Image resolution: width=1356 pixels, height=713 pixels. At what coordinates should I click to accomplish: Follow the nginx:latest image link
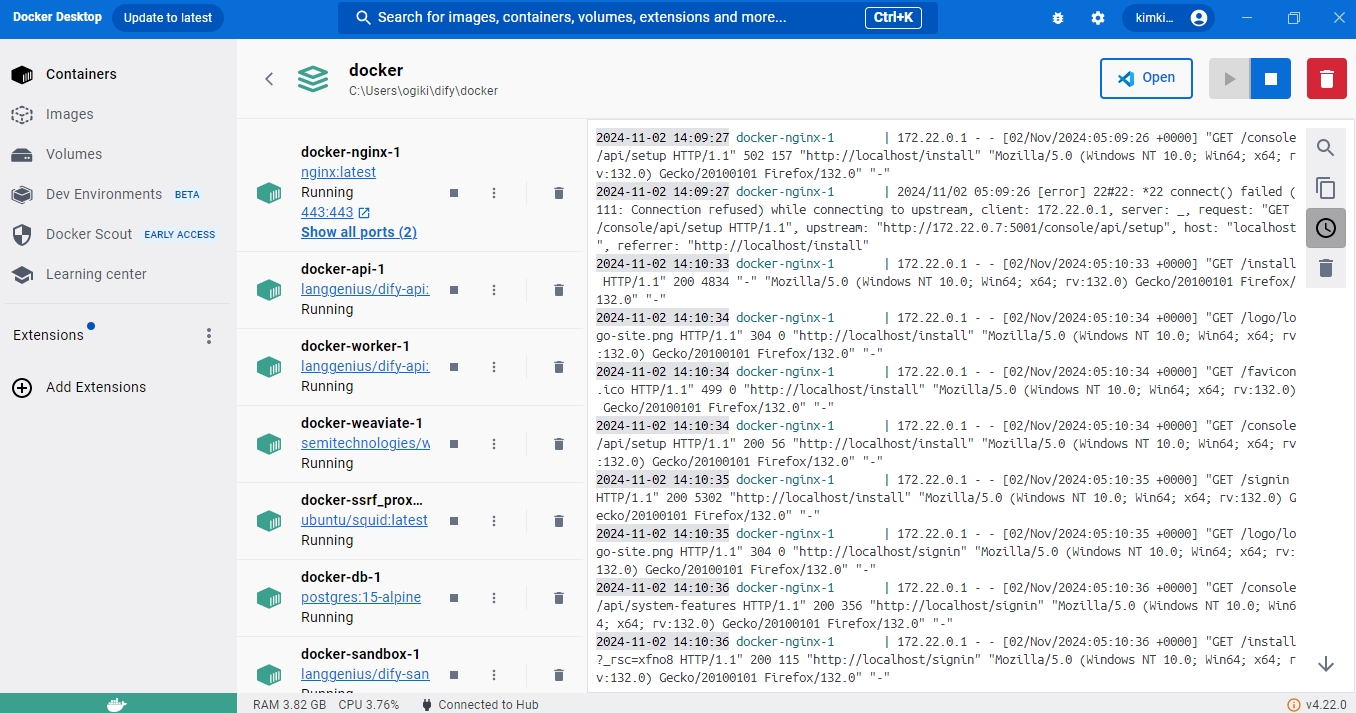click(x=338, y=171)
